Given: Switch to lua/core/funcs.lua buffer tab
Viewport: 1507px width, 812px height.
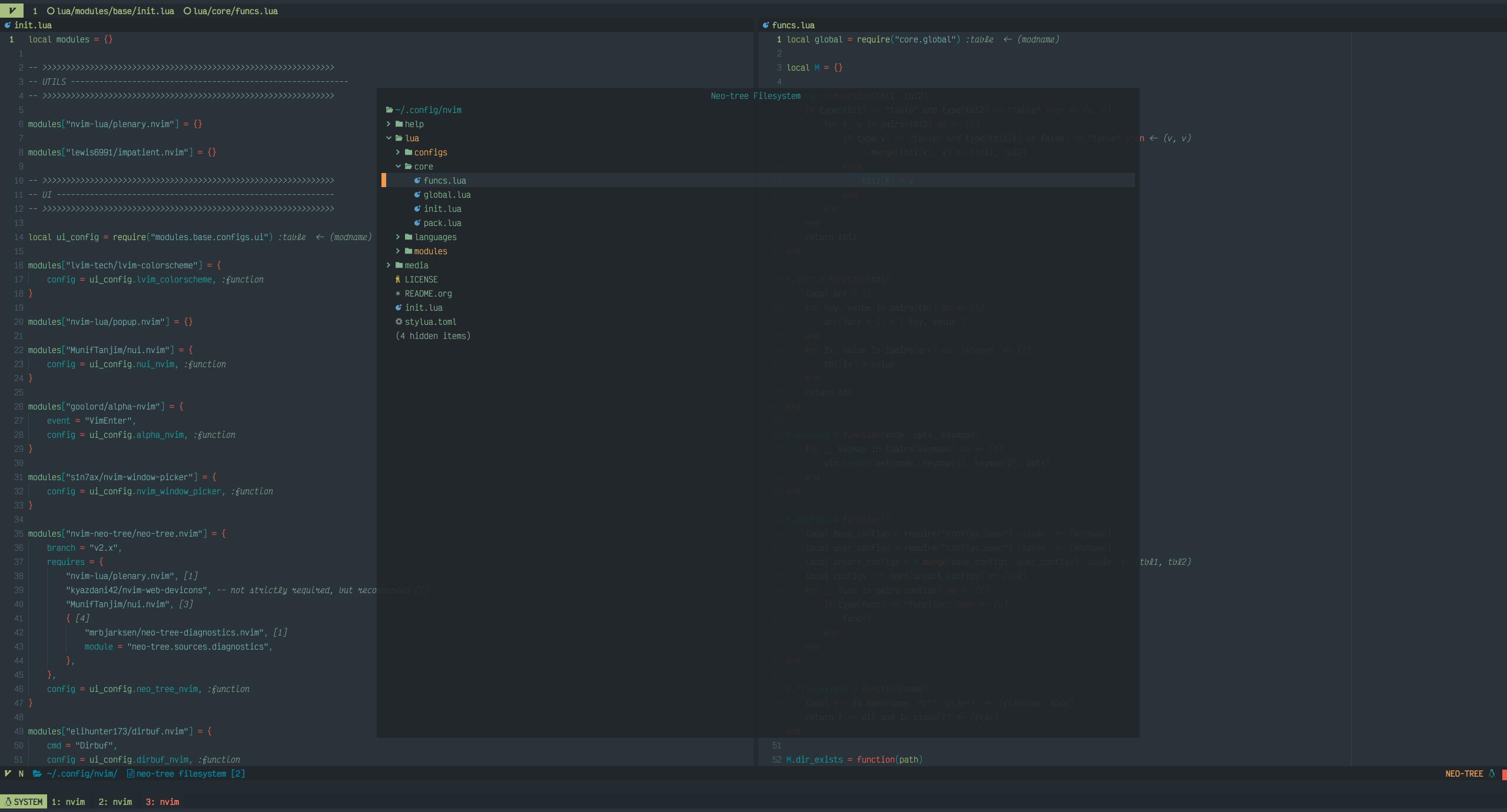Looking at the screenshot, I should pos(235,11).
